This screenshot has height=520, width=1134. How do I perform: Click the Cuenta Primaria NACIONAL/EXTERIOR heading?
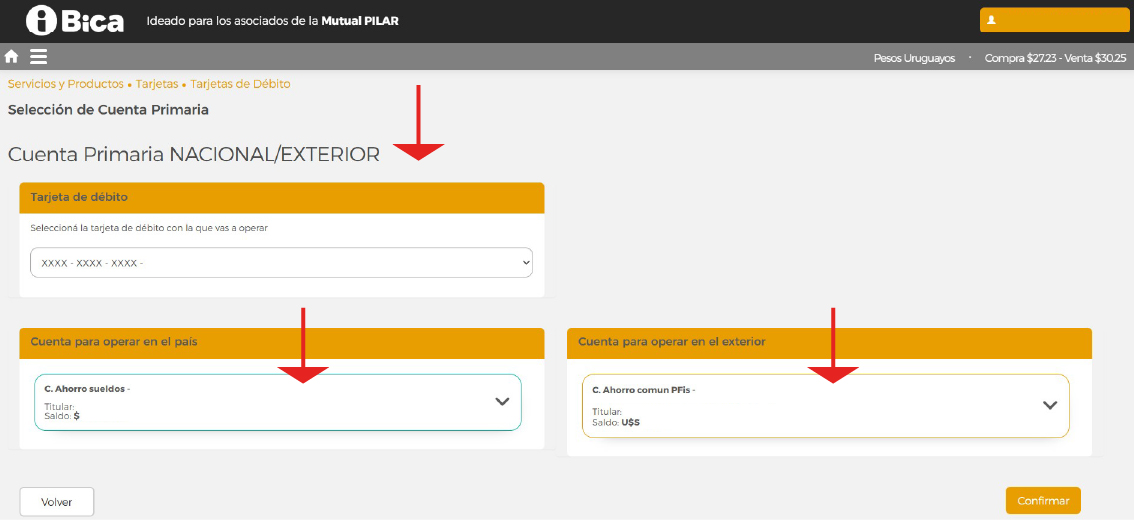click(194, 155)
